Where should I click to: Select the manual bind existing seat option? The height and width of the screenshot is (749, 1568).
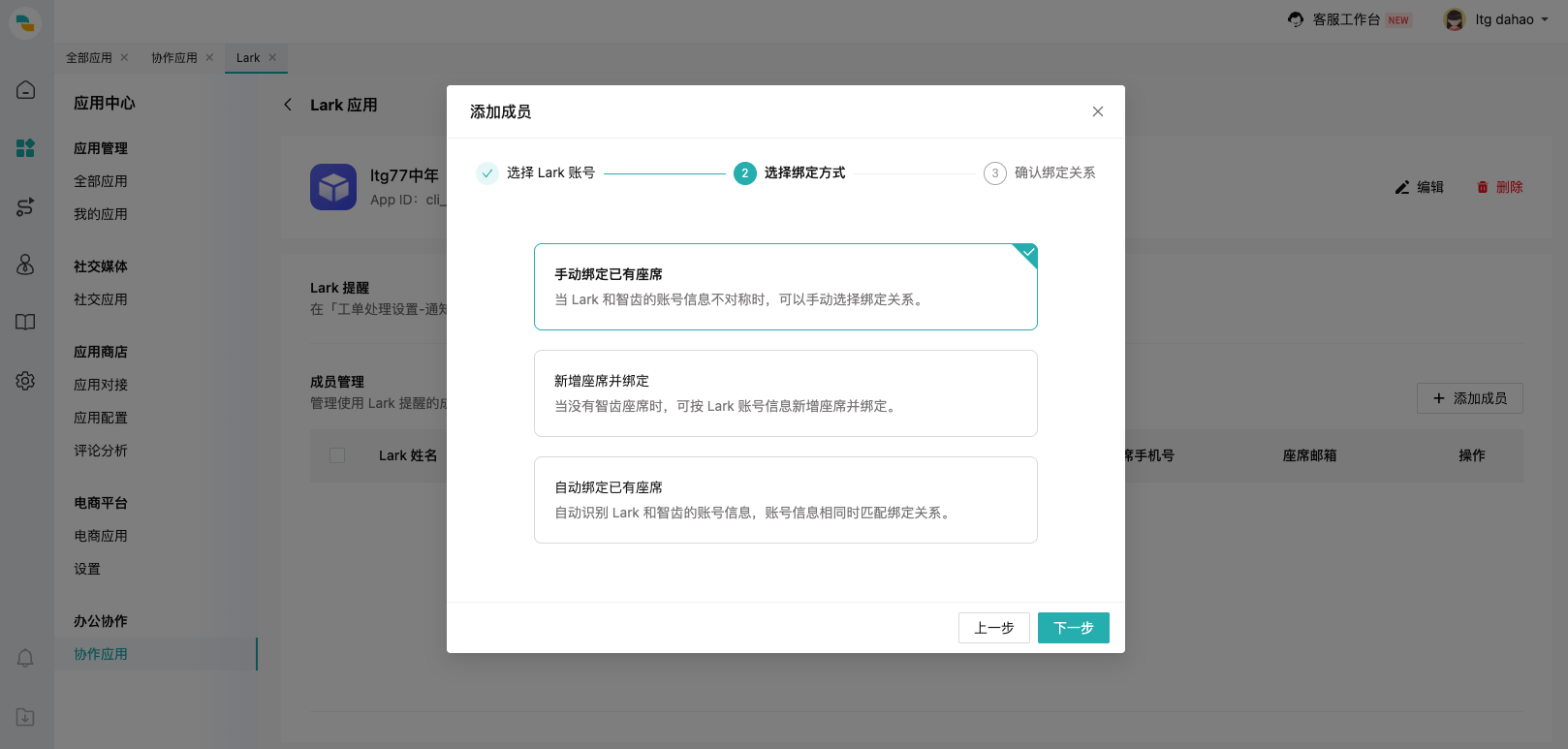[785, 287]
